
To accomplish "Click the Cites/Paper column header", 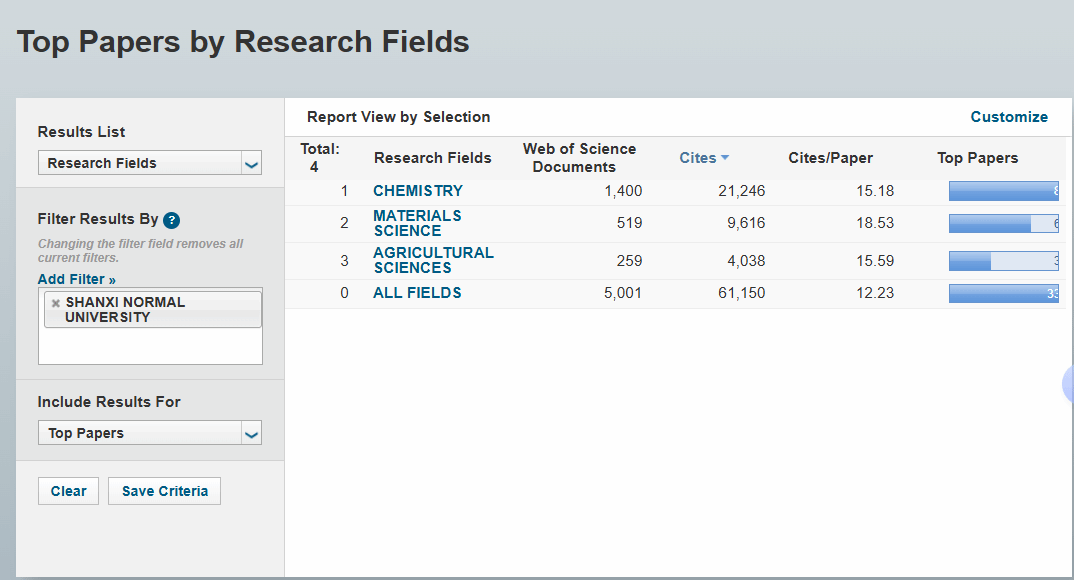I will [x=830, y=158].
